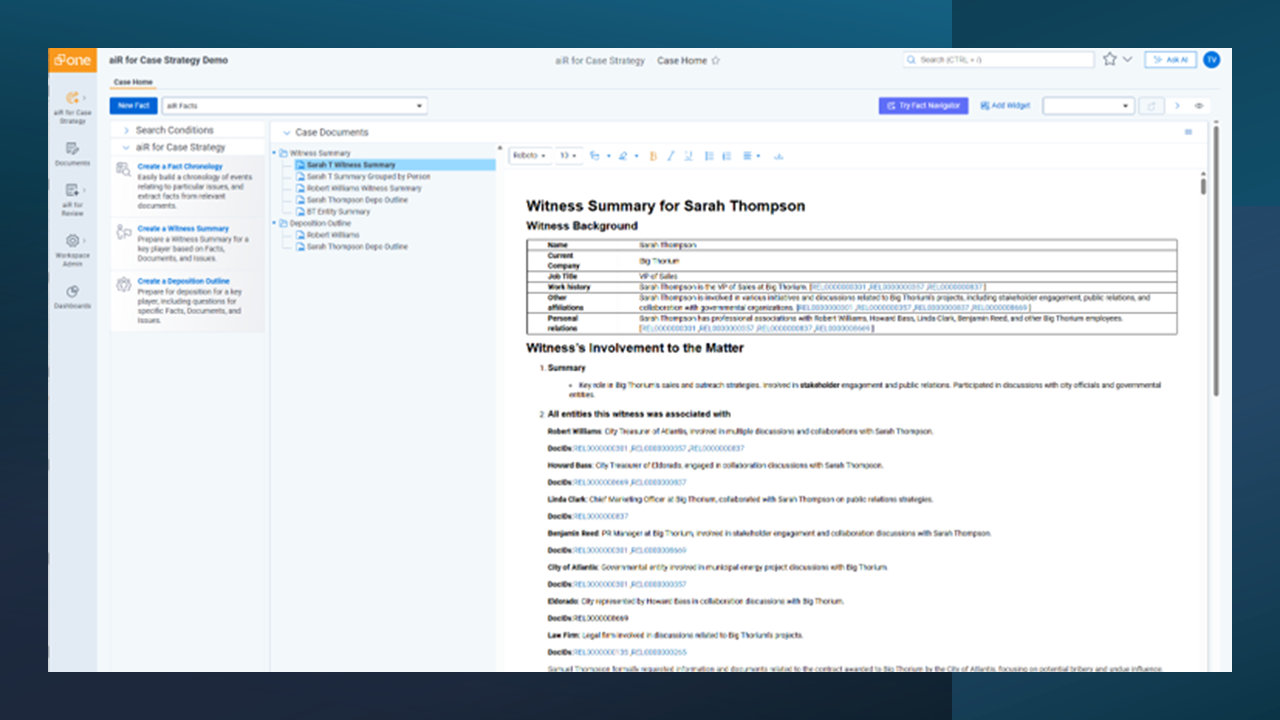Click the TV user avatar
Viewport: 1280px width, 720px height.
(x=1211, y=60)
